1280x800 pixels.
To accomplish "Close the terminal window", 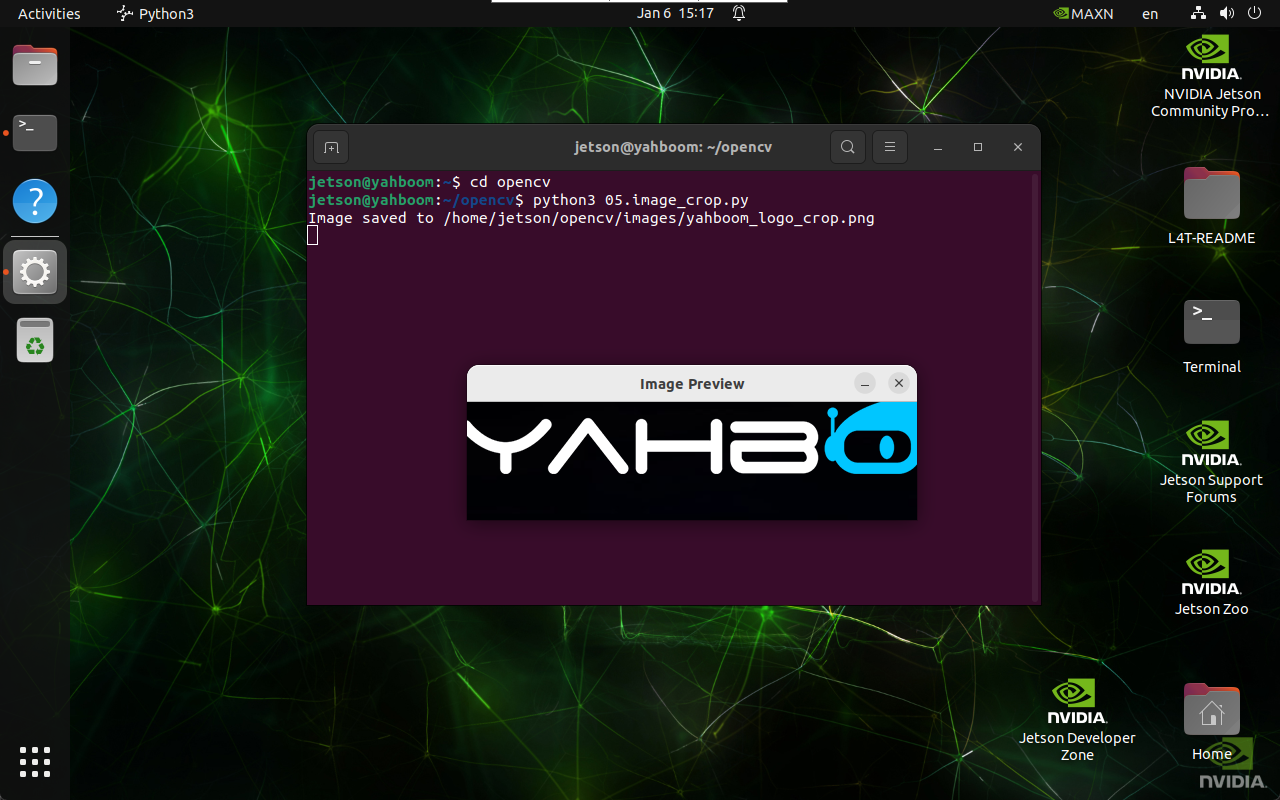I will point(1018,147).
